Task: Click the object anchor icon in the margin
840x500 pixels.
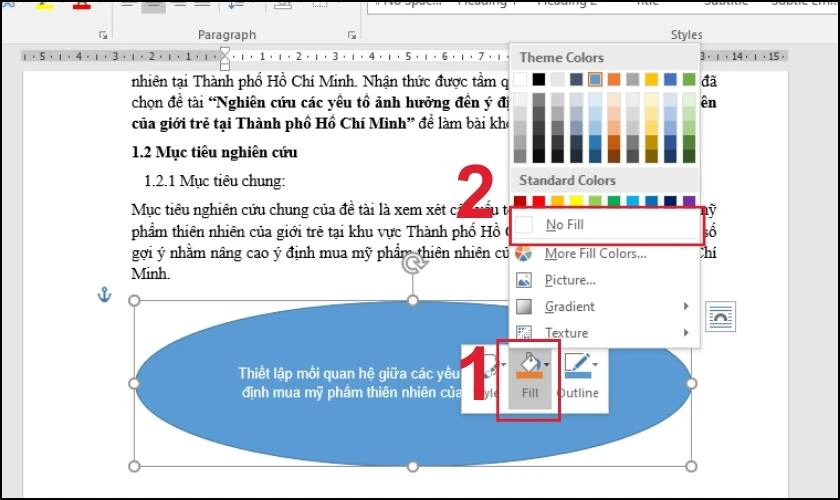Action: tap(104, 294)
